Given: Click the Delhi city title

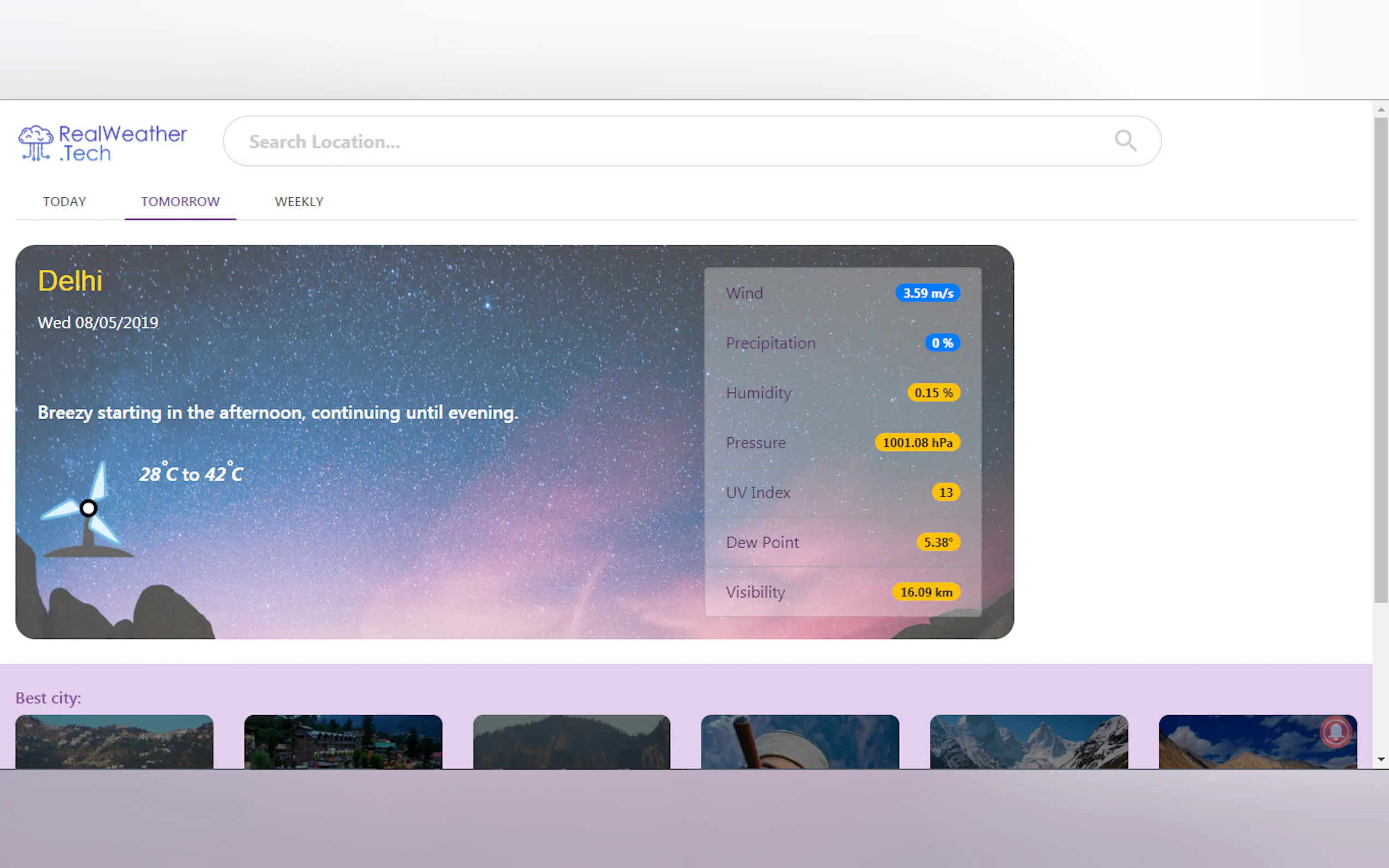Looking at the screenshot, I should [x=70, y=281].
